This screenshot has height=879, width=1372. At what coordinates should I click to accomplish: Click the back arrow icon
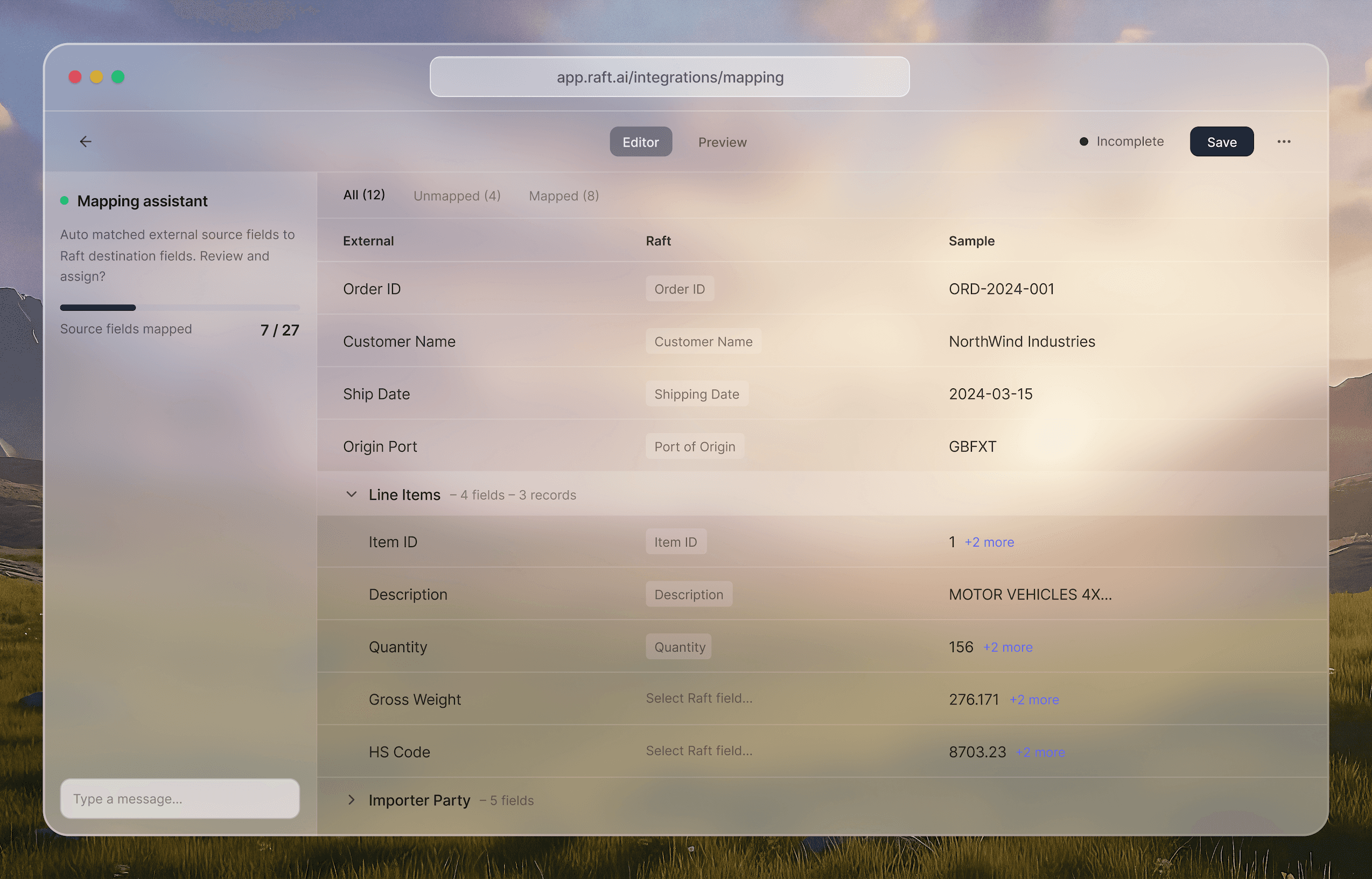86,142
